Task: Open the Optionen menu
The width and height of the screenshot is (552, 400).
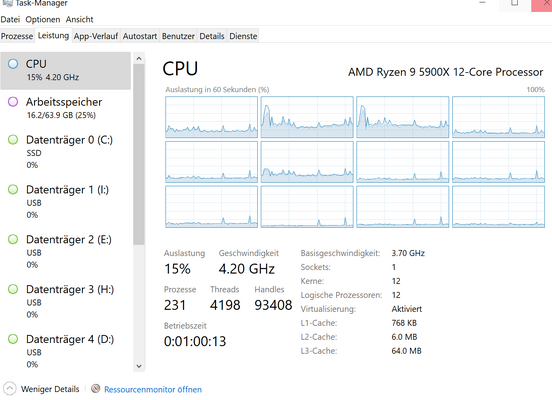Action: point(43,19)
